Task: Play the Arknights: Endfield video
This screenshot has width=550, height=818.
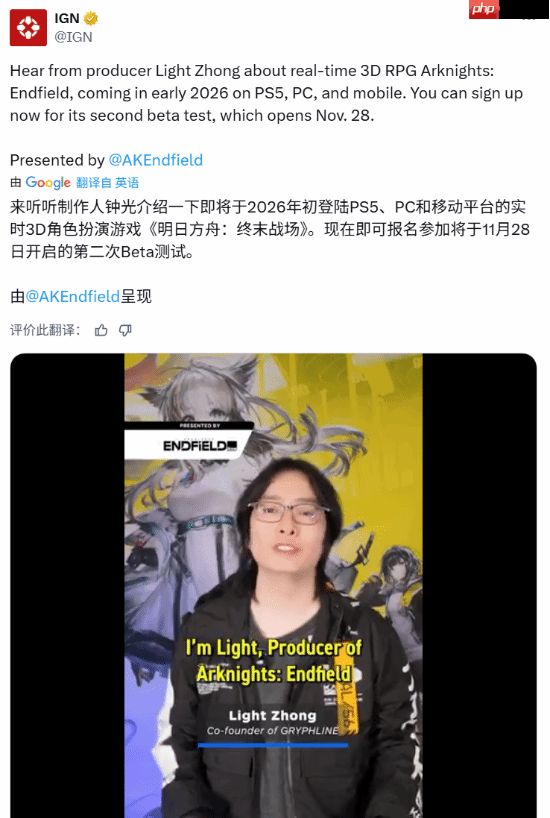Action: [x=273, y=585]
